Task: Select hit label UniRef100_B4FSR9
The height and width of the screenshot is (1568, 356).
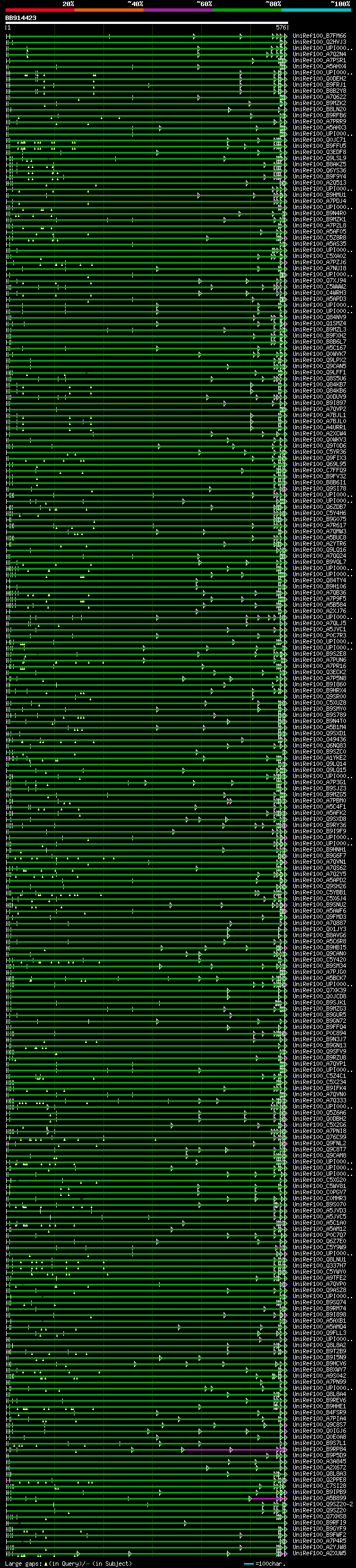Action: [319, 1413]
